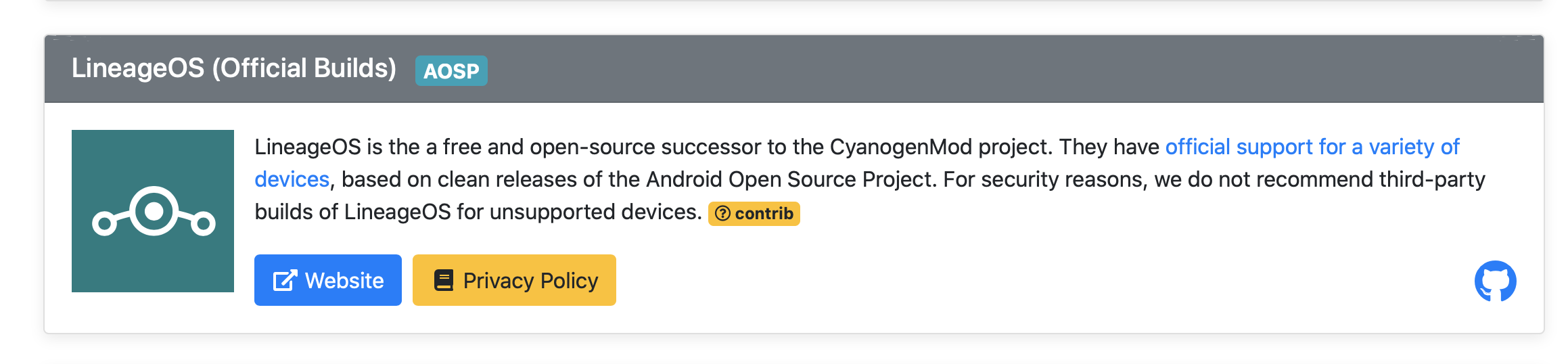Viewport: 1568px width, 364px height.
Task: Follow the "official support for a variety of" link
Action: click(1312, 147)
